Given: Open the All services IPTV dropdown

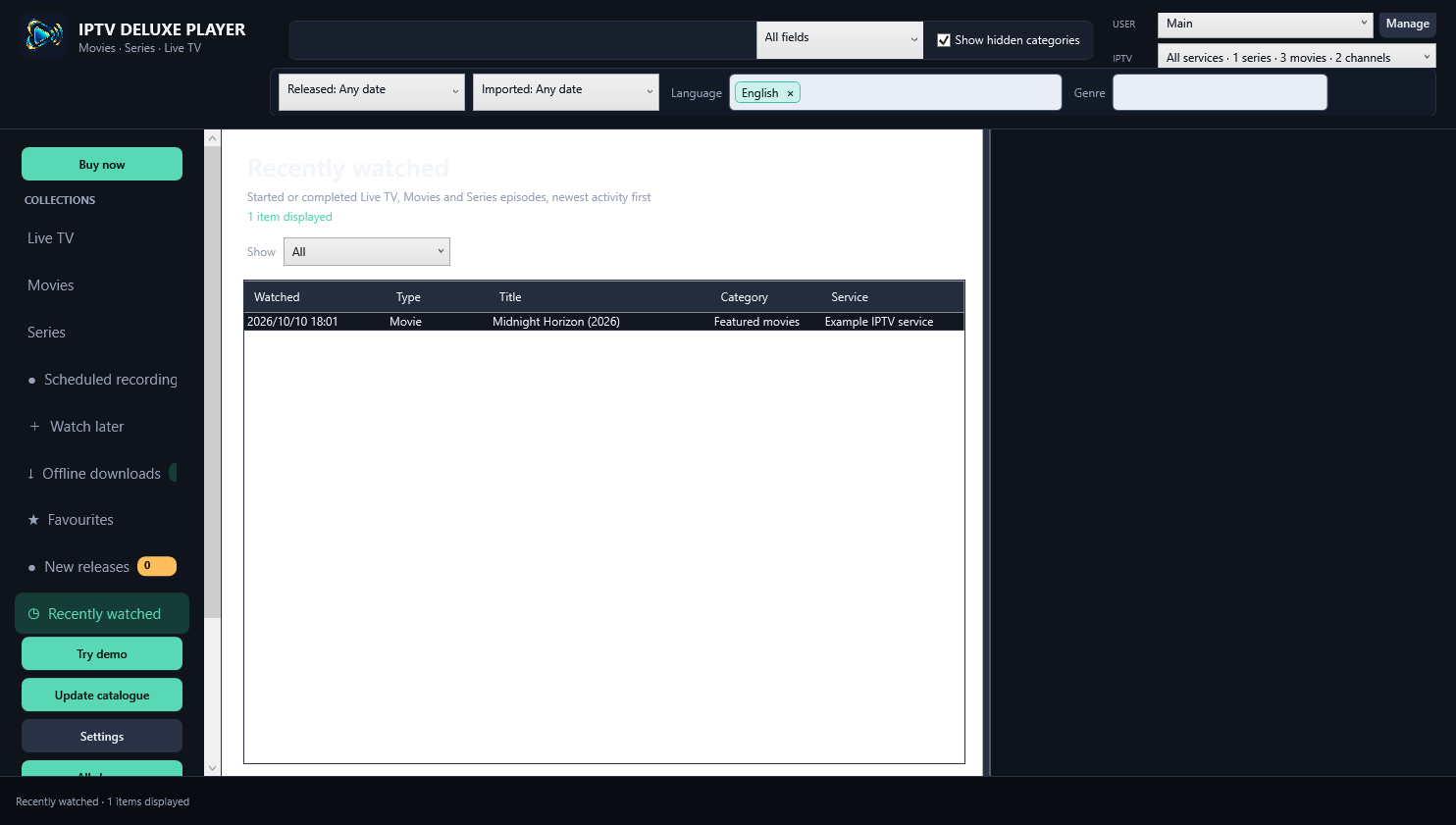Looking at the screenshot, I should (1297, 57).
